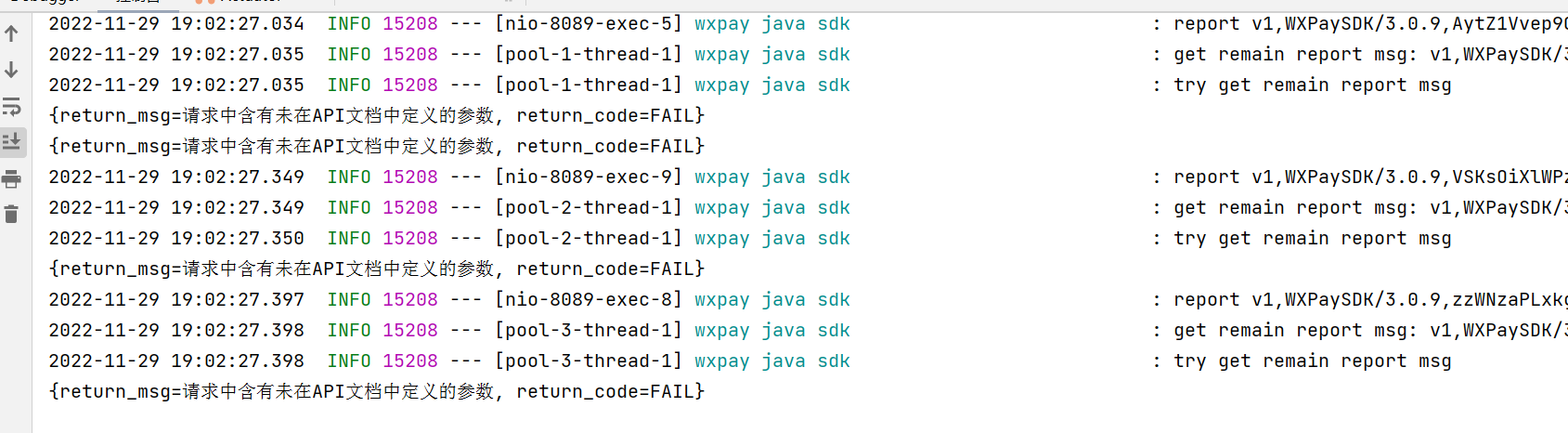1568x433 pixels.
Task: Toggle the Soft-Wrap console icon
Action: [11, 106]
